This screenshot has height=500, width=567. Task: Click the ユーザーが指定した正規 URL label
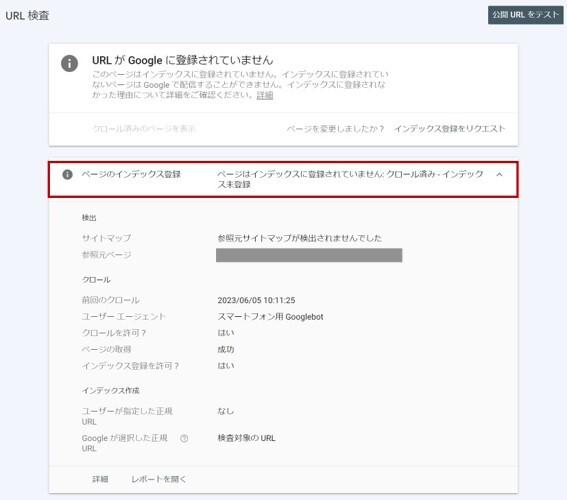pyautogui.click(x=127, y=416)
